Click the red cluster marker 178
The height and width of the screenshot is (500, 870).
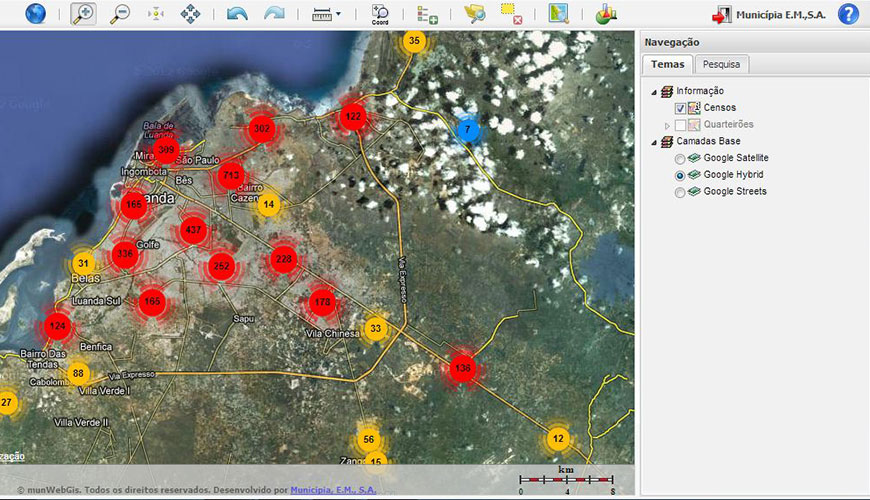(322, 302)
